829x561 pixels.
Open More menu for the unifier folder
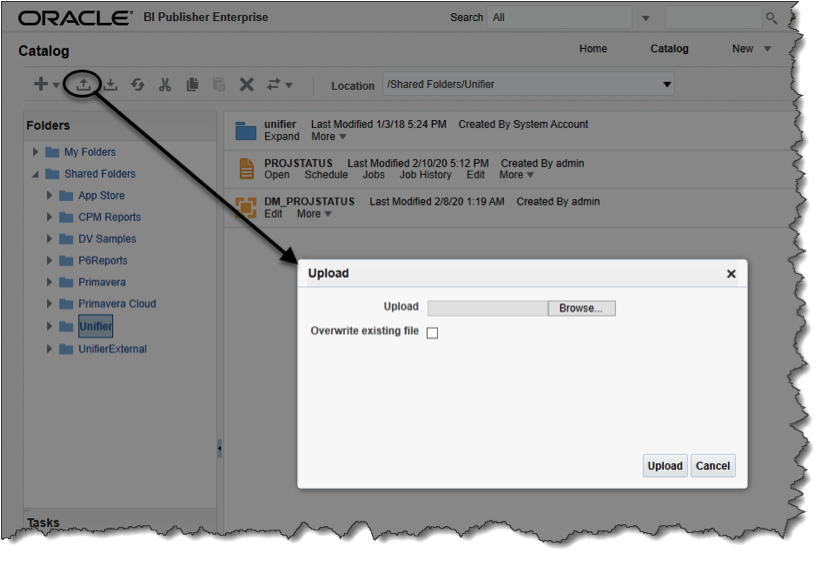328,137
